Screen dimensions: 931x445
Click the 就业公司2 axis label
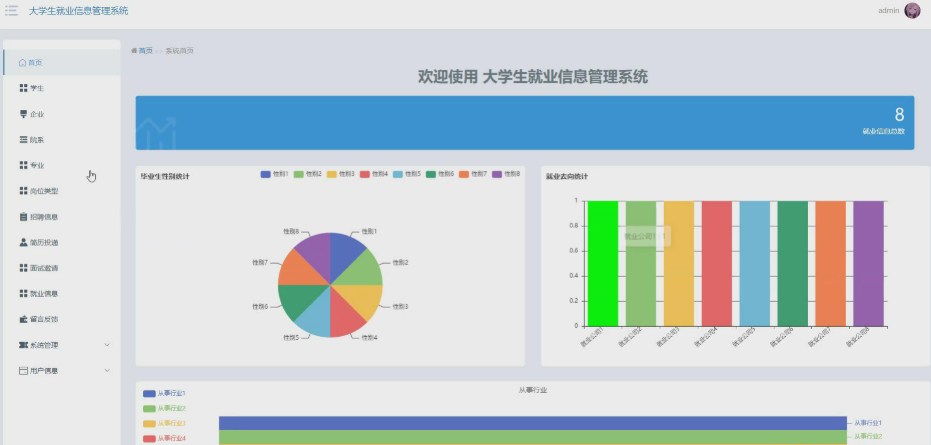tap(630, 336)
